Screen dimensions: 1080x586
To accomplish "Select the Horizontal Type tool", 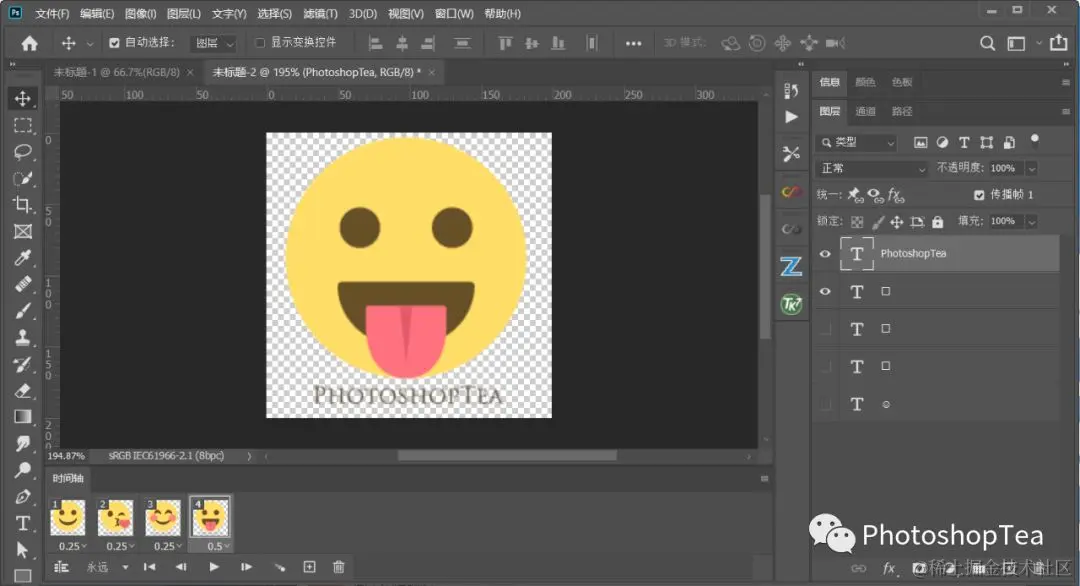I will [23, 523].
